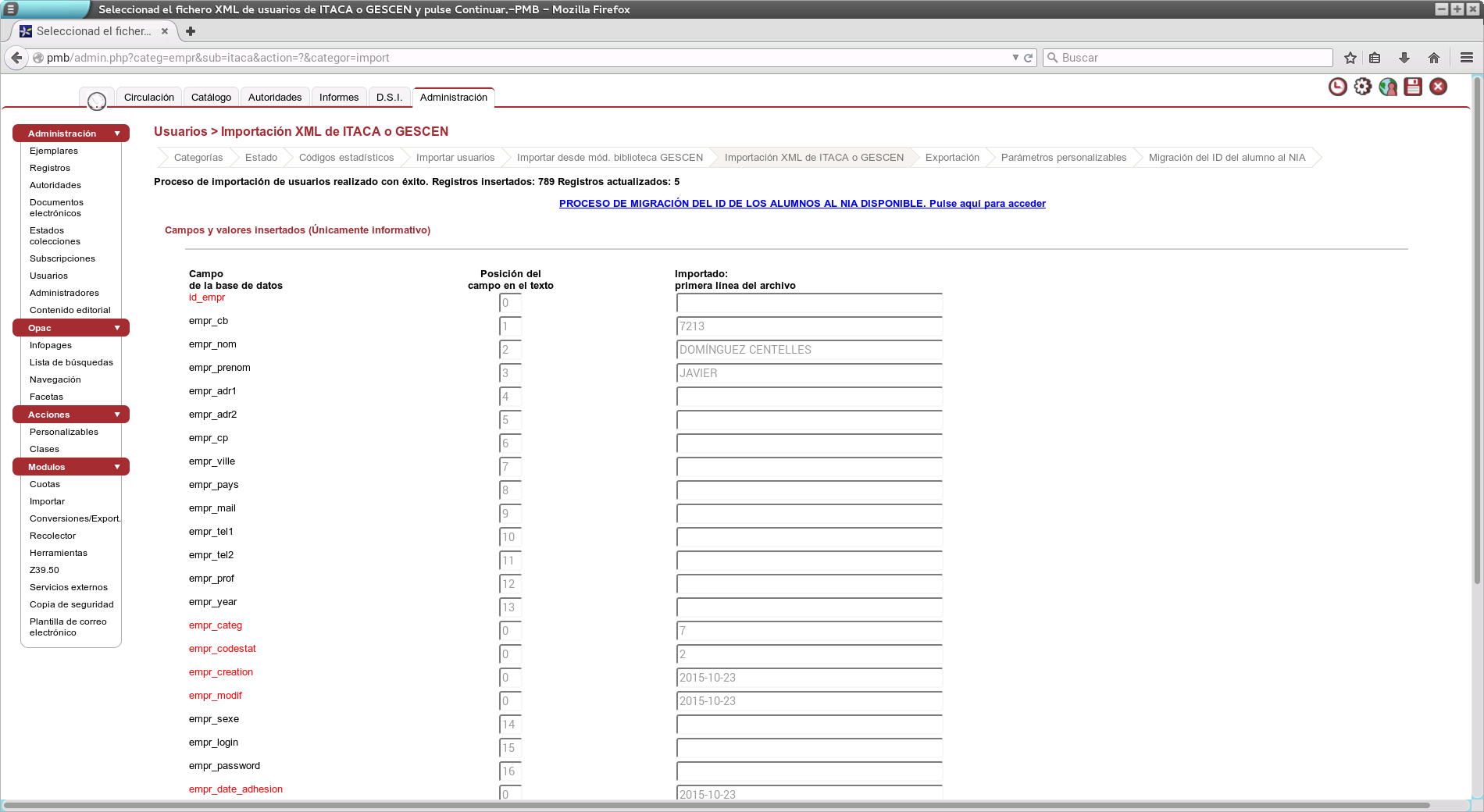The image size is (1484, 812).
Task: Open the Firefox hamburger menu
Action: point(1466,58)
